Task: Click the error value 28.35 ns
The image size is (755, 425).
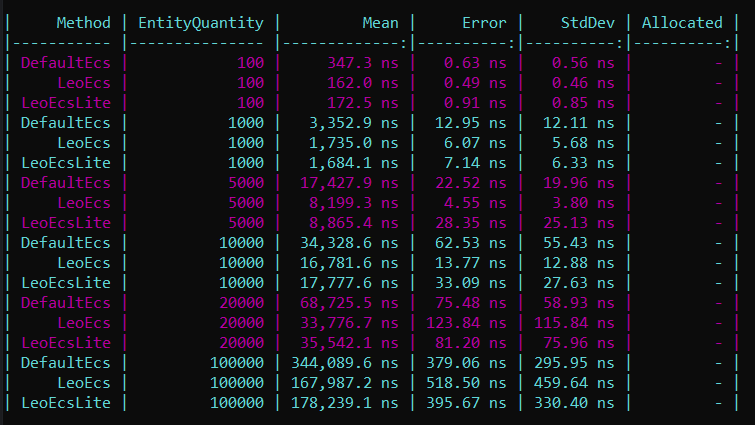Action: point(470,222)
